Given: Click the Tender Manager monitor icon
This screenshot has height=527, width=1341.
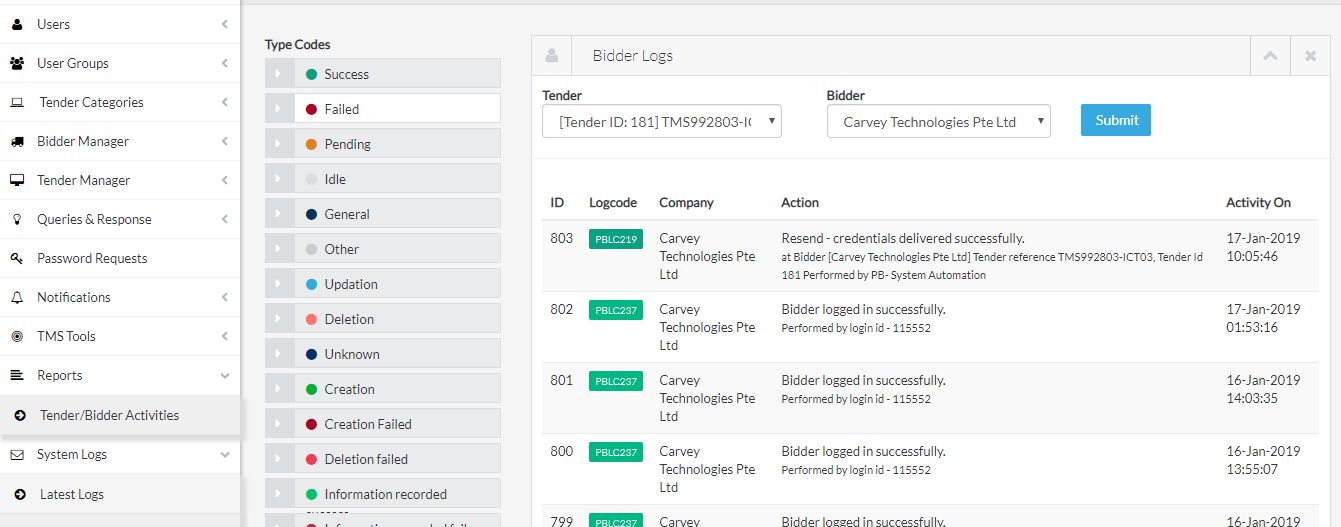Looking at the screenshot, I should click(x=17, y=180).
